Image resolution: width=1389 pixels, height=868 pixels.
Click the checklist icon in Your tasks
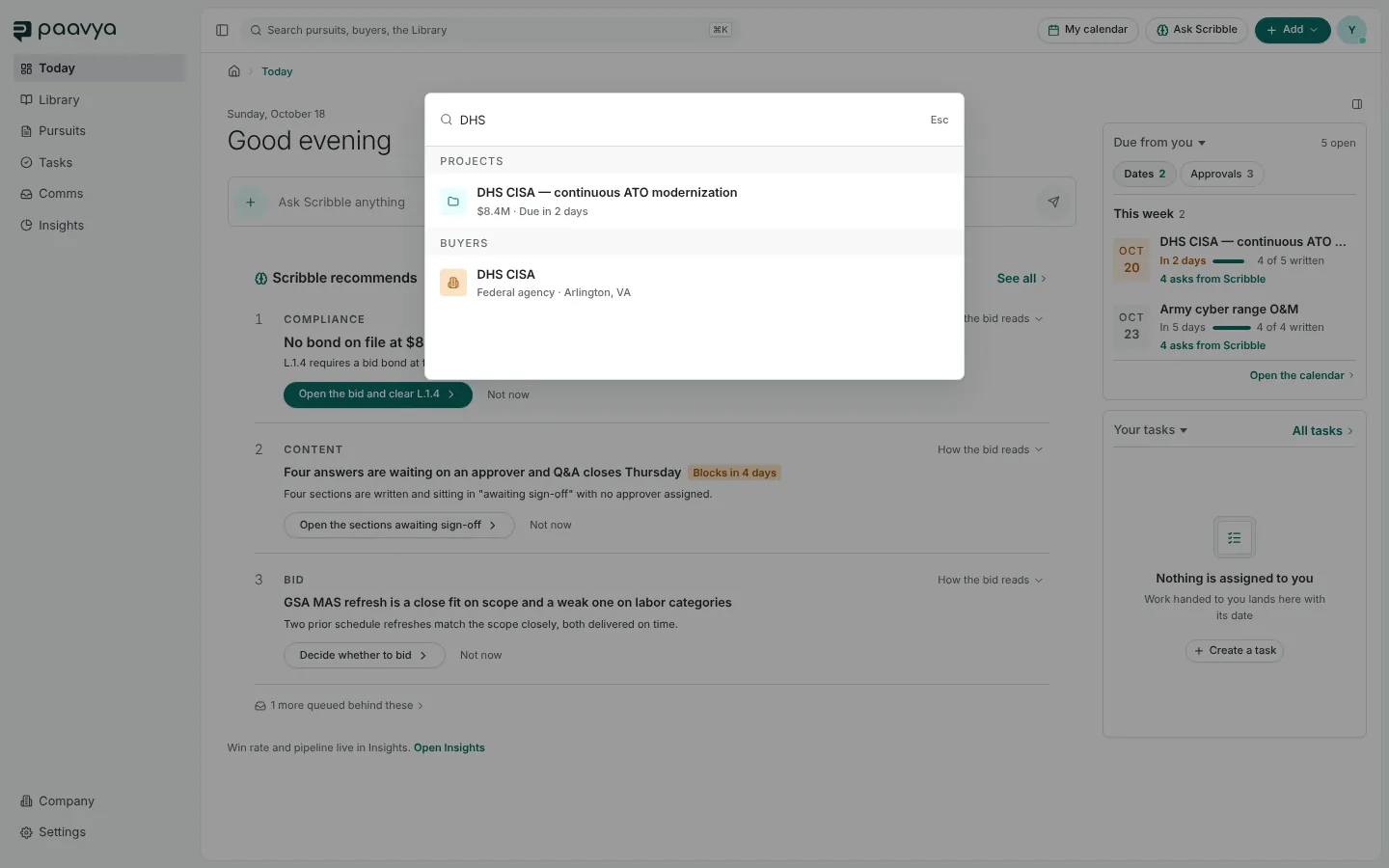pos(1235,538)
